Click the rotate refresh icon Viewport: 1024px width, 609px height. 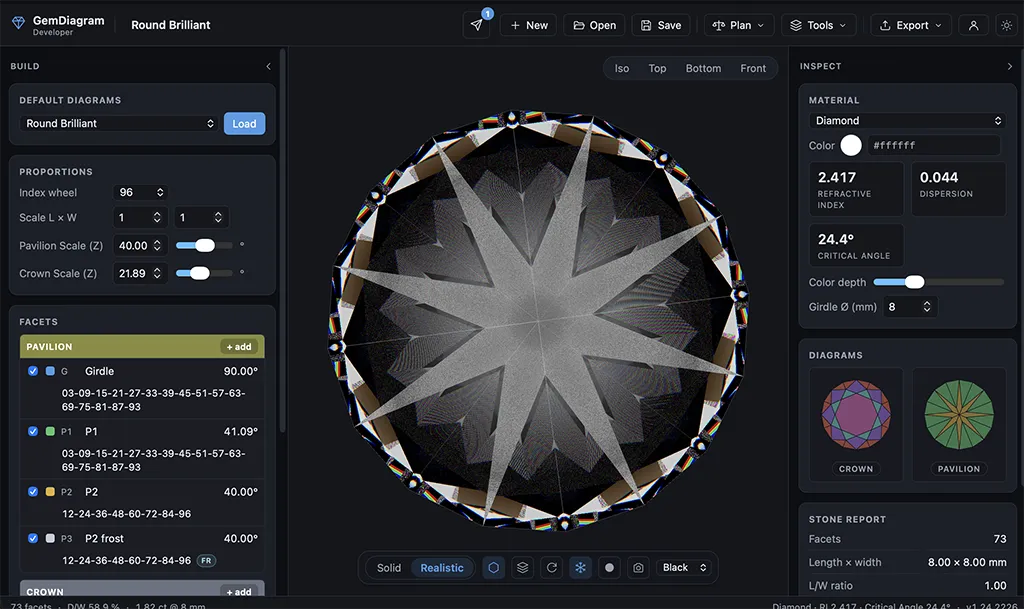tap(552, 568)
